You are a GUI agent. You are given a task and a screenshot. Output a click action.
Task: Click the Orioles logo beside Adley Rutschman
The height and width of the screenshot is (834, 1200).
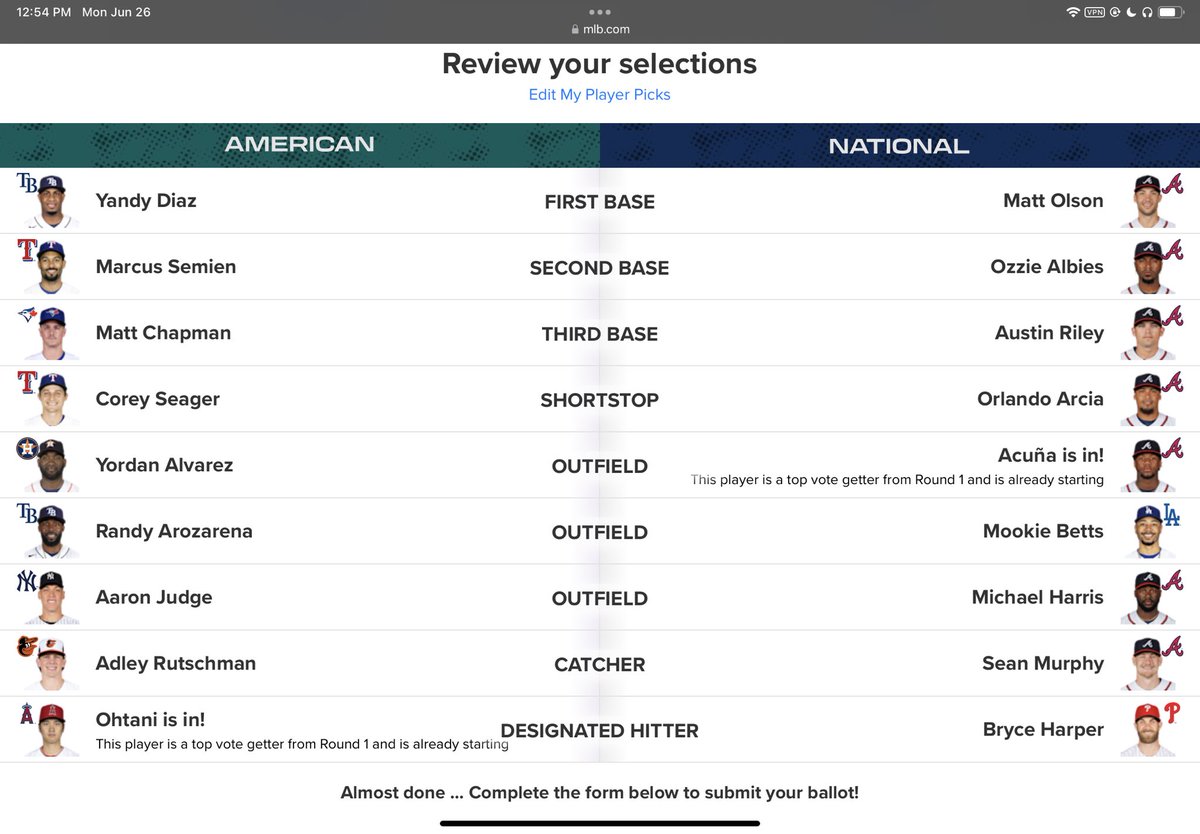pyautogui.click(x=27, y=647)
